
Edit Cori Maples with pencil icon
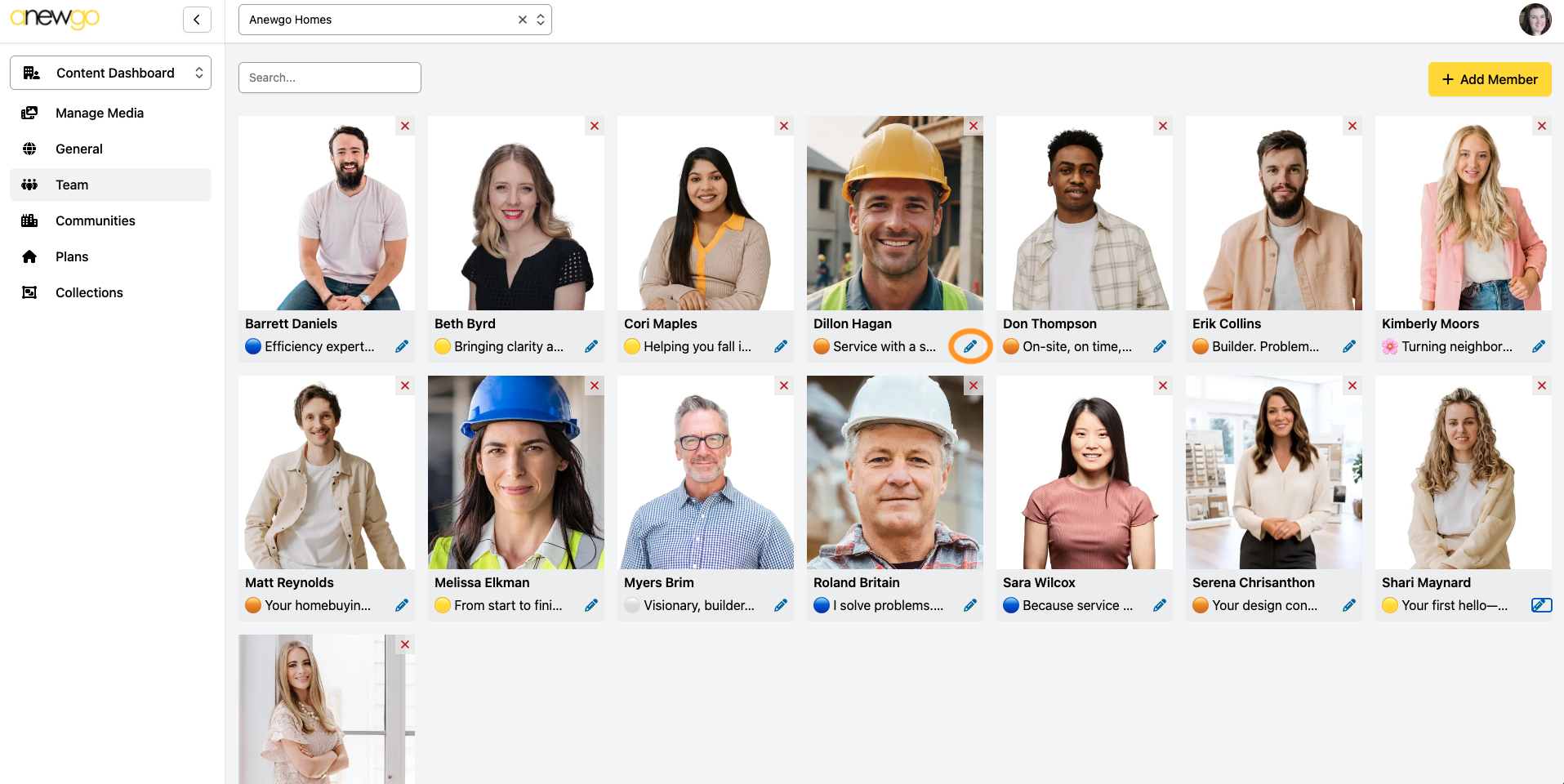pos(781,346)
